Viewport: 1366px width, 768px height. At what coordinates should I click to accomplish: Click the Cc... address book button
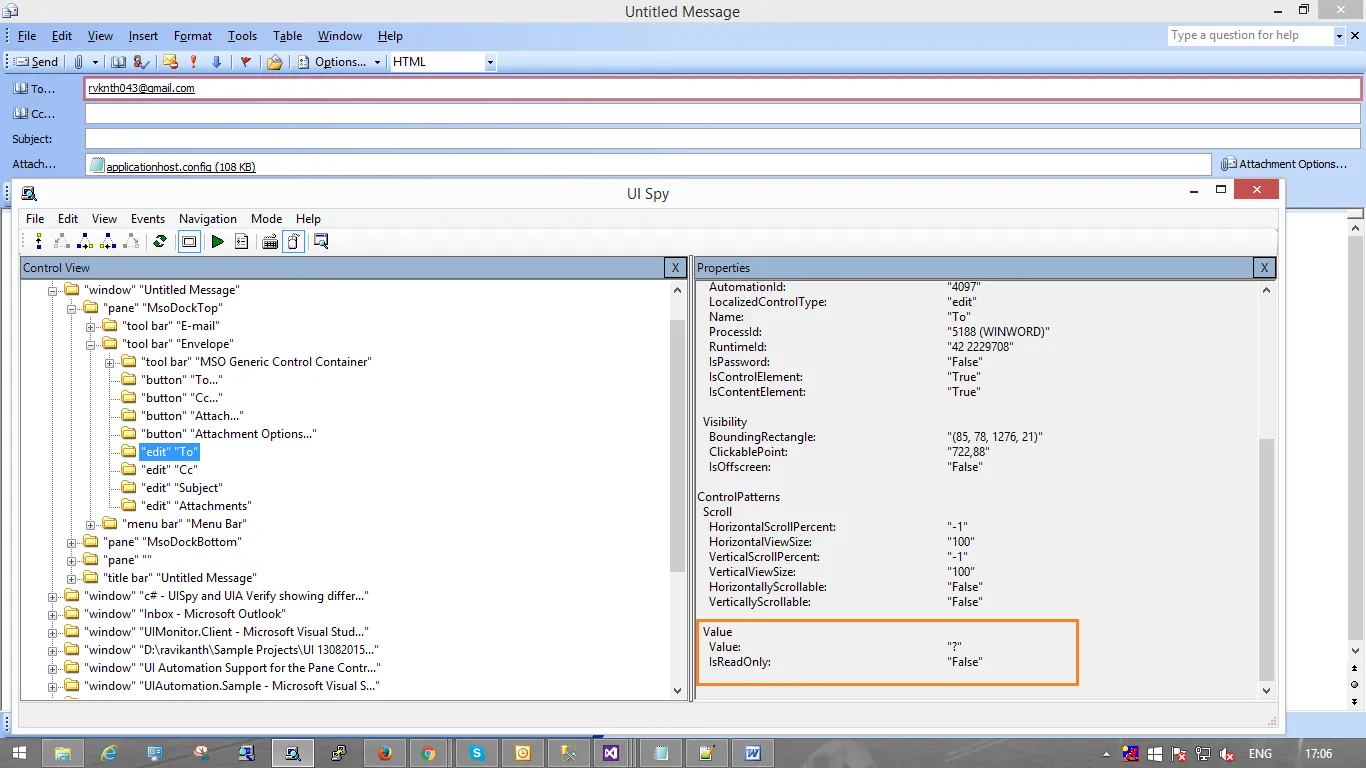(x=34, y=114)
